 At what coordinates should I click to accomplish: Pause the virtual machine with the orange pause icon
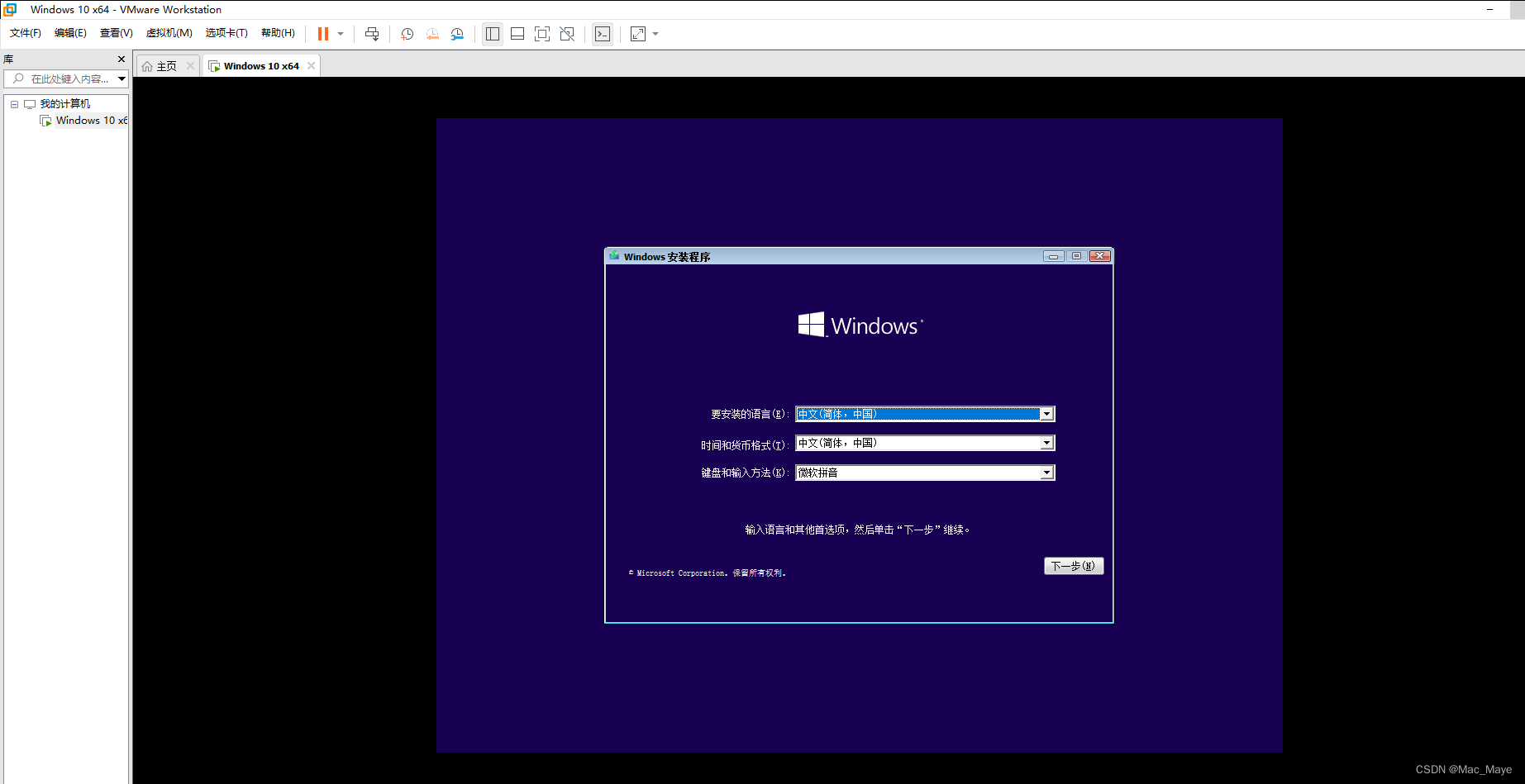[323, 34]
